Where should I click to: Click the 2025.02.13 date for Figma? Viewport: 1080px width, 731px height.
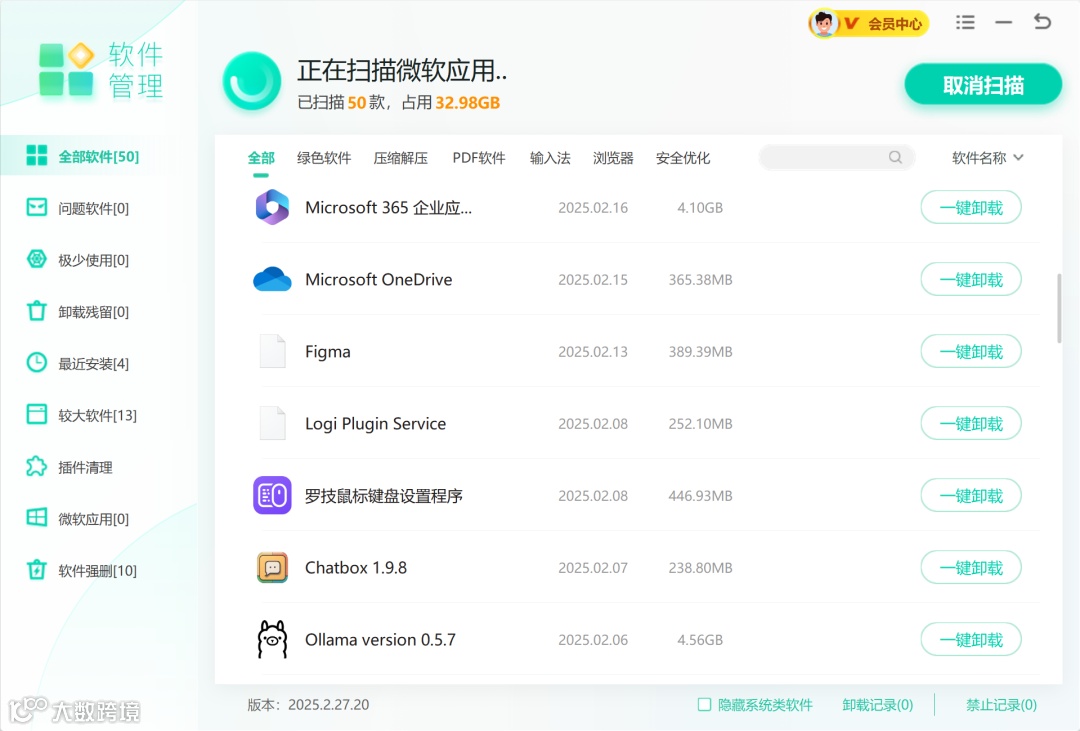pos(592,351)
